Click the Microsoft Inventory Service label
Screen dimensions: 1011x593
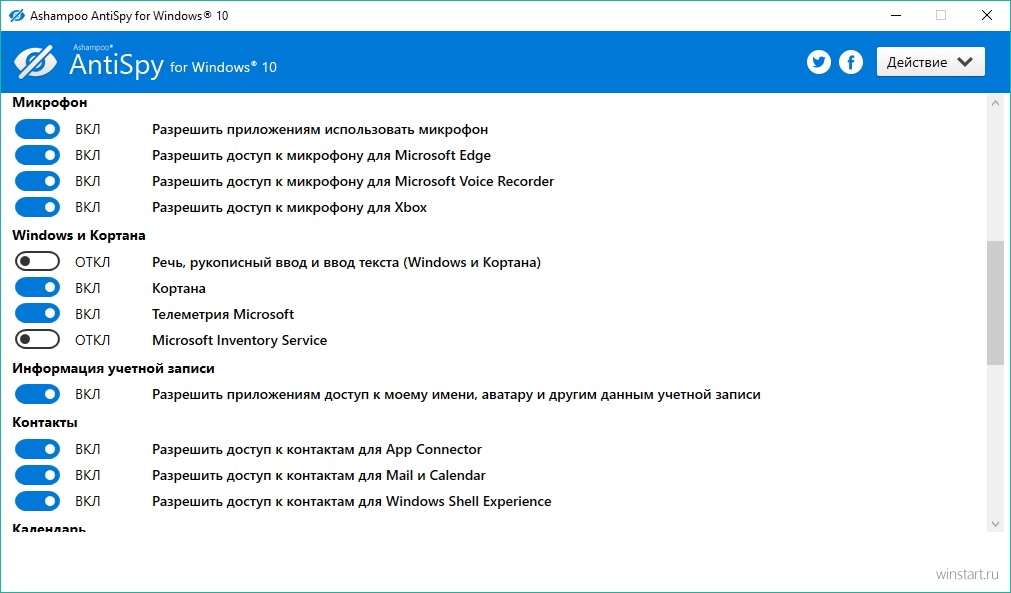[239, 340]
